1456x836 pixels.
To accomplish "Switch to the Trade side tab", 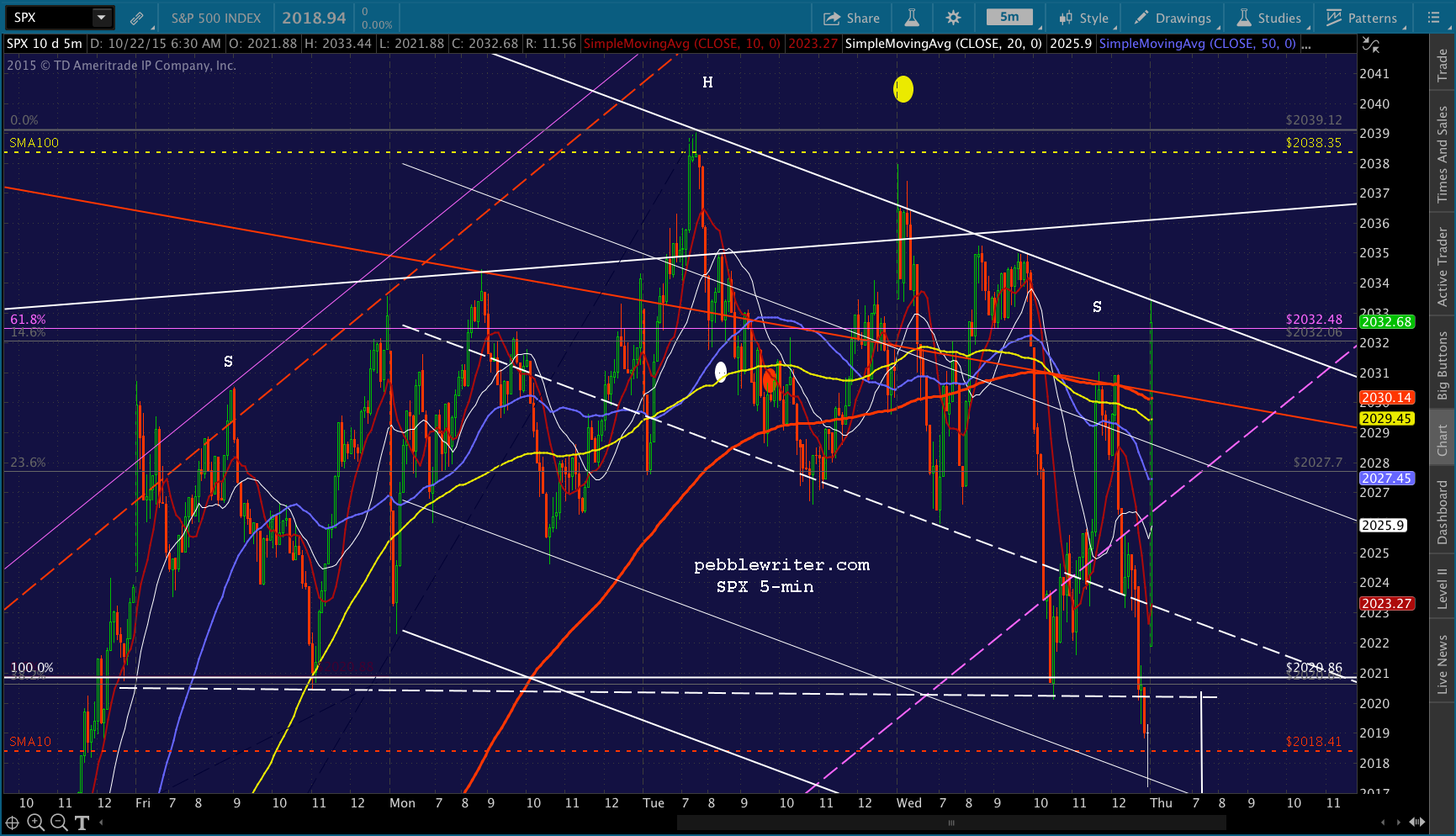I will [1443, 66].
